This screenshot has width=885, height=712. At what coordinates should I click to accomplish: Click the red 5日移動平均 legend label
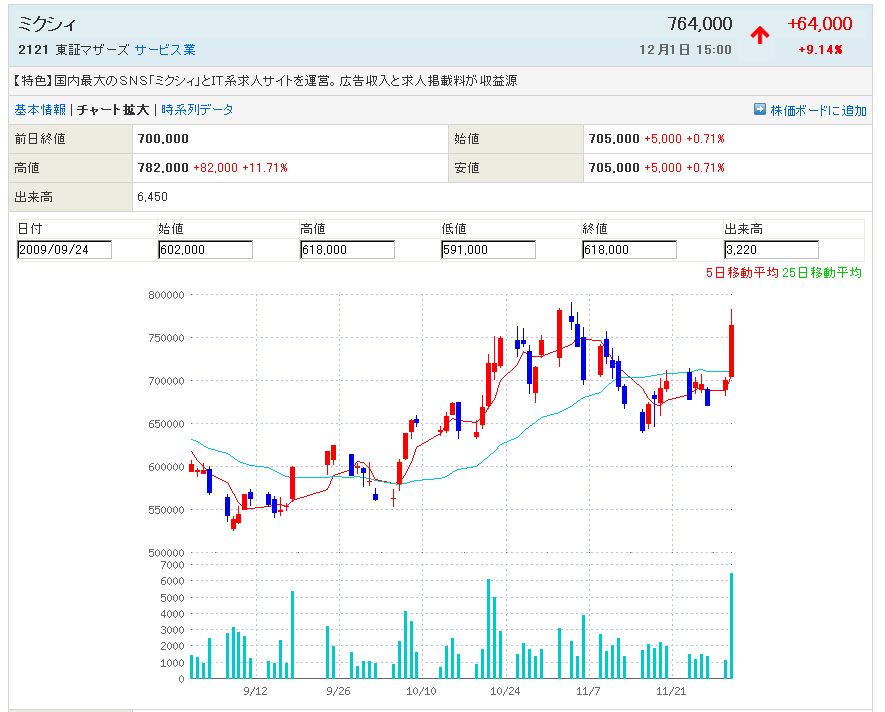(x=742, y=273)
